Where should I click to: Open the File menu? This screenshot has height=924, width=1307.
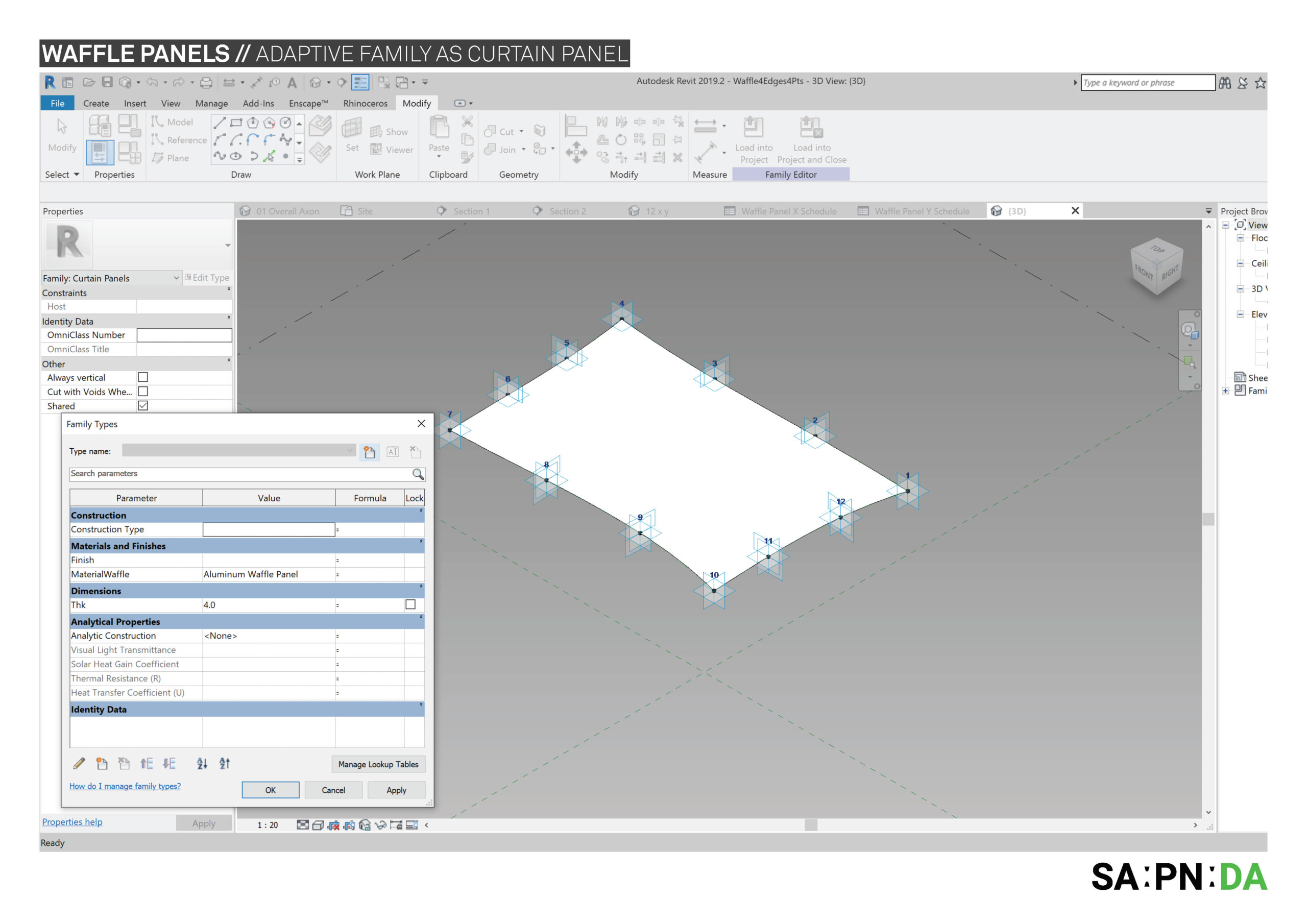pyautogui.click(x=58, y=103)
